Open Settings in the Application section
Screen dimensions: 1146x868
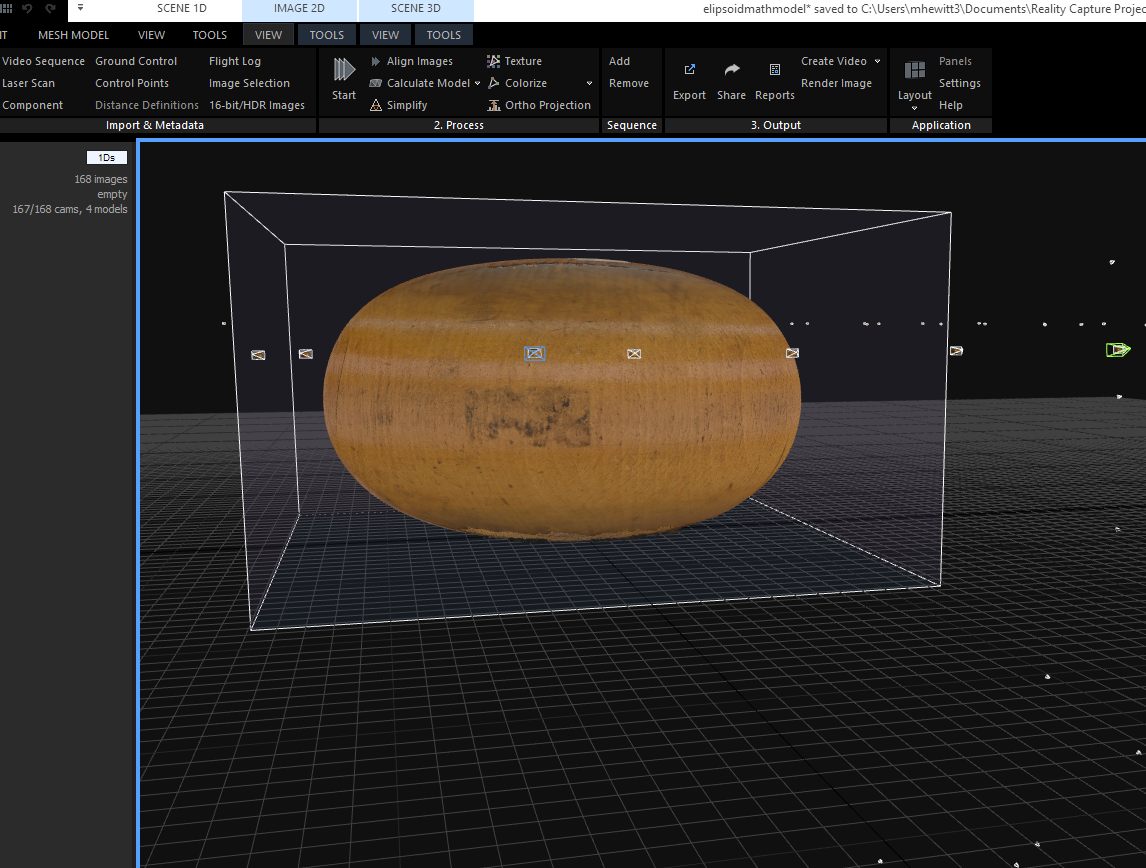[959, 83]
